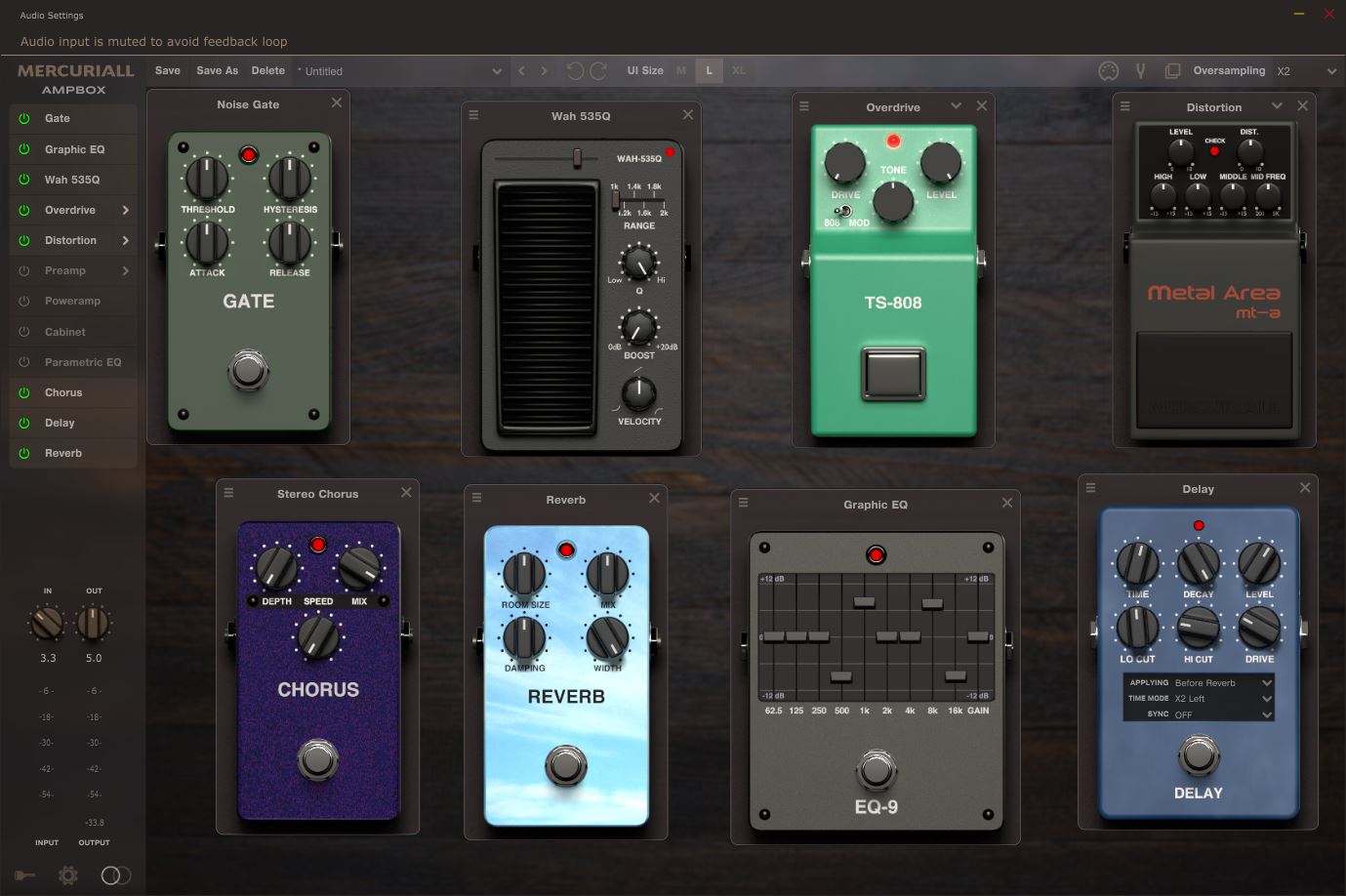Expand the Overdrive sidebar arrow

126,210
